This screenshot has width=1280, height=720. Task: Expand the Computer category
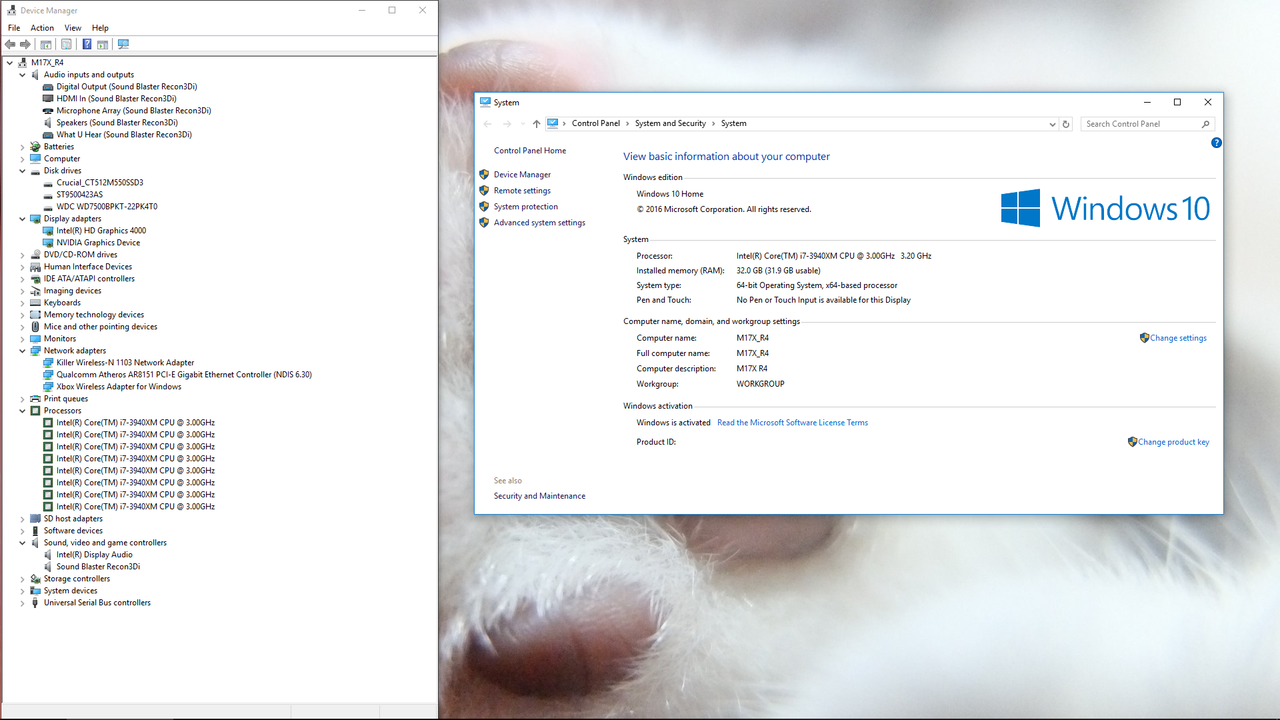coord(22,159)
